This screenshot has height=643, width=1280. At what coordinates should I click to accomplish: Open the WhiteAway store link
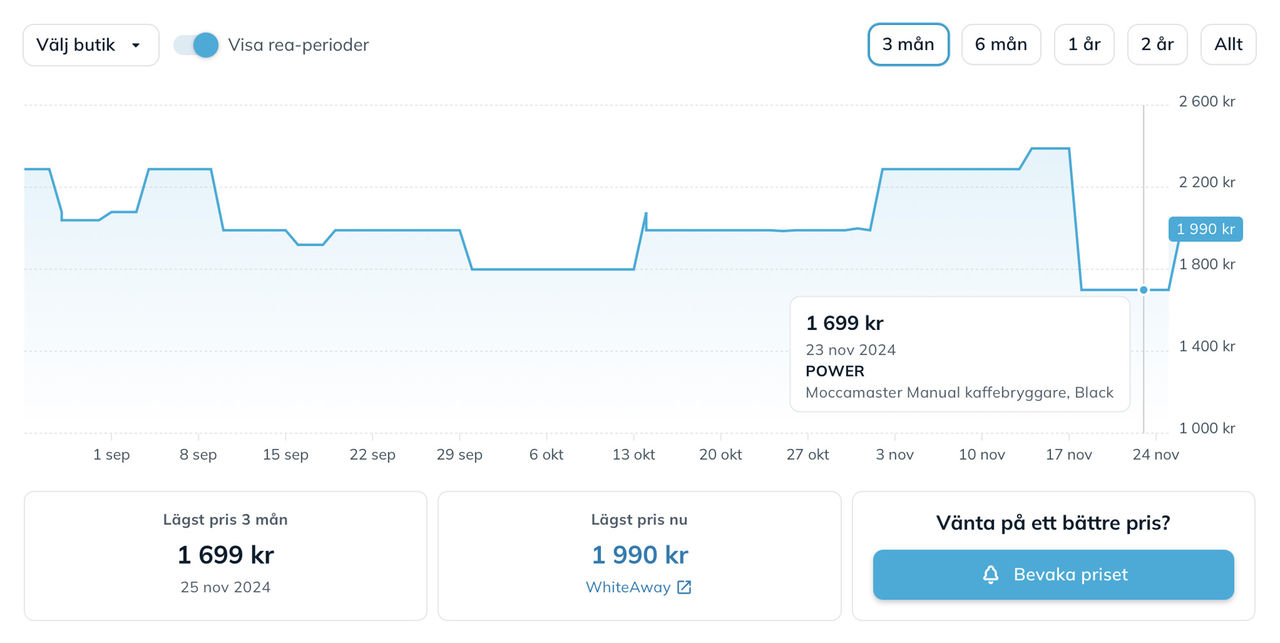[x=628, y=587]
